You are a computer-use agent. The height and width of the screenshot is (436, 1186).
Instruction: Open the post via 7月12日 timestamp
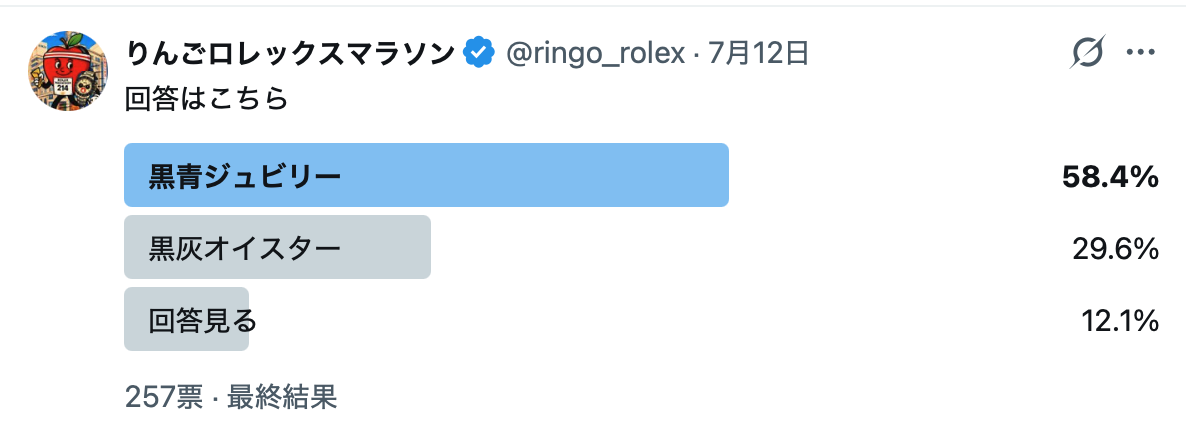[x=759, y=53]
